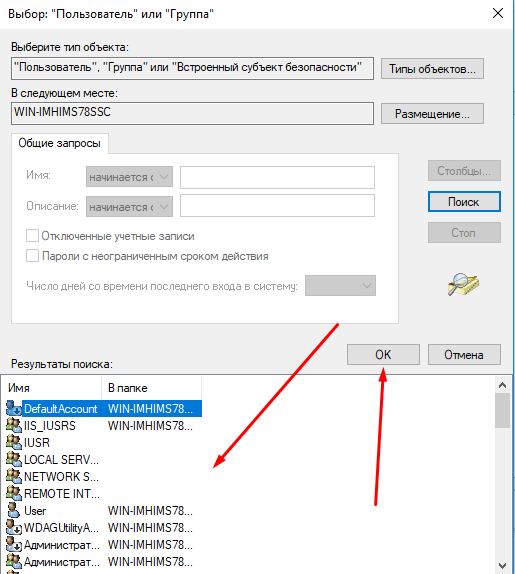Click the User account icon
This screenshot has width=515, height=574.
click(14, 510)
